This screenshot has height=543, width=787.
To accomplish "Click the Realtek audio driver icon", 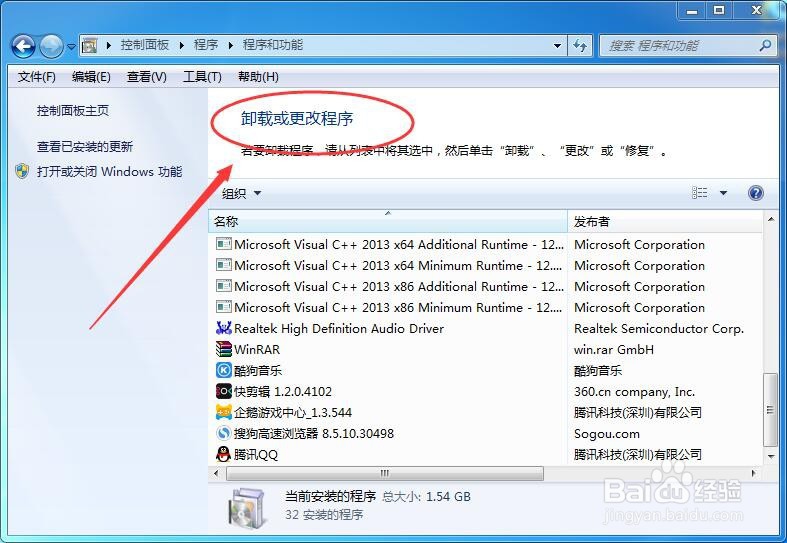I will pos(223,328).
